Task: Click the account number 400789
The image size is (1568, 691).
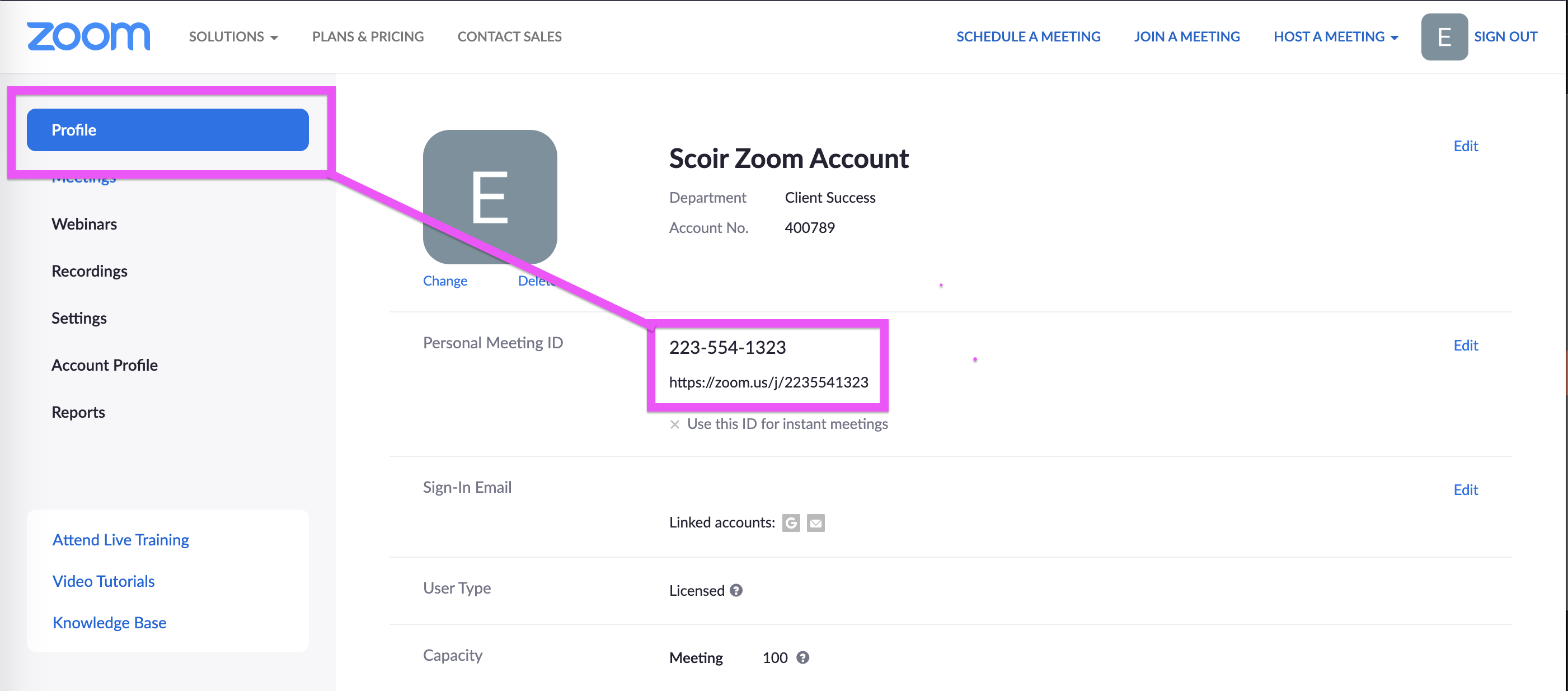Action: (810, 228)
